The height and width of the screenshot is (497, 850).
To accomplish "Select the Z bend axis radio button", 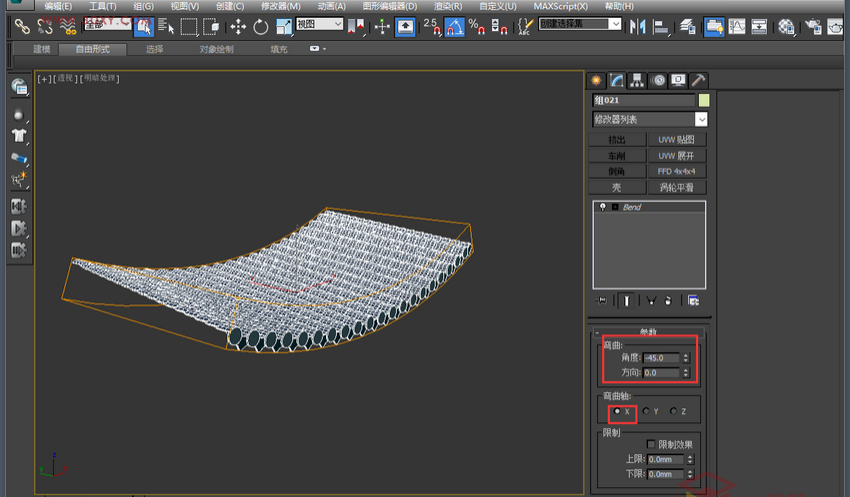I will pos(675,411).
